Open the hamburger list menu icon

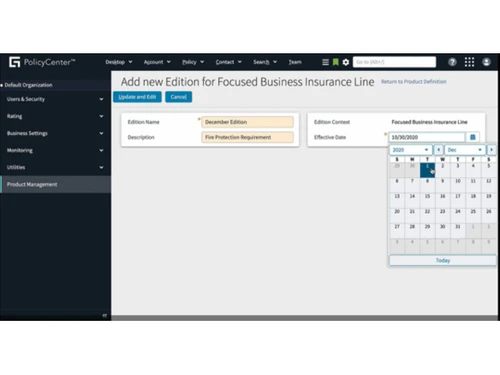click(325, 62)
